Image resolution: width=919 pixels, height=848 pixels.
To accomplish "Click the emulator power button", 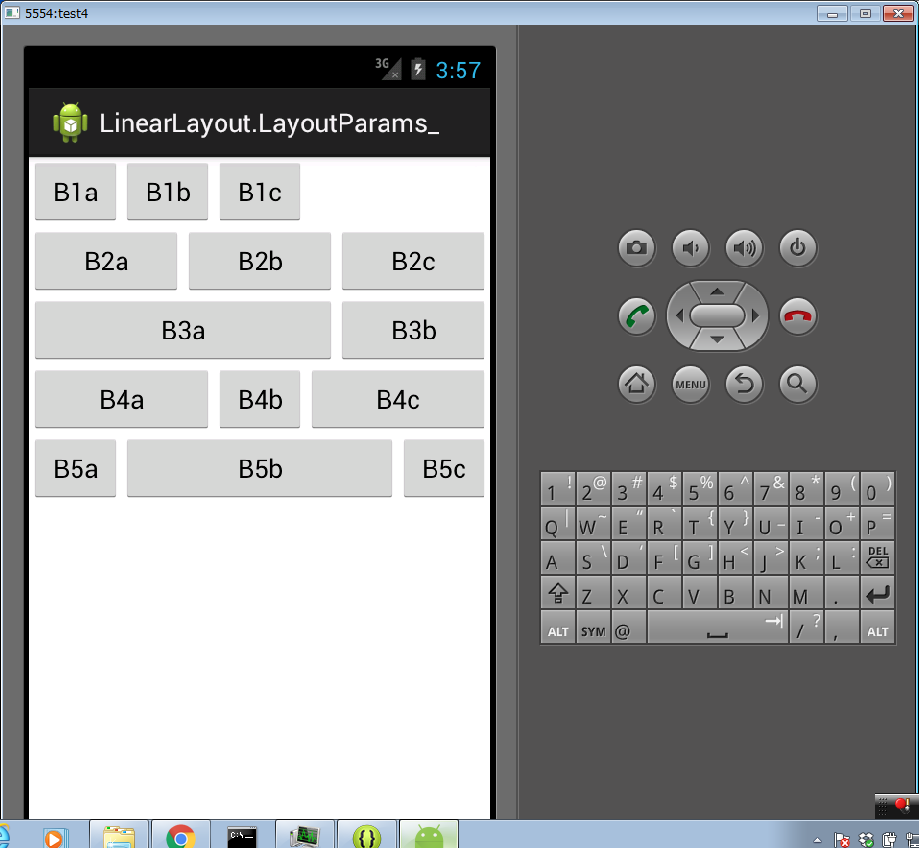I will pyautogui.click(x=798, y=248).
